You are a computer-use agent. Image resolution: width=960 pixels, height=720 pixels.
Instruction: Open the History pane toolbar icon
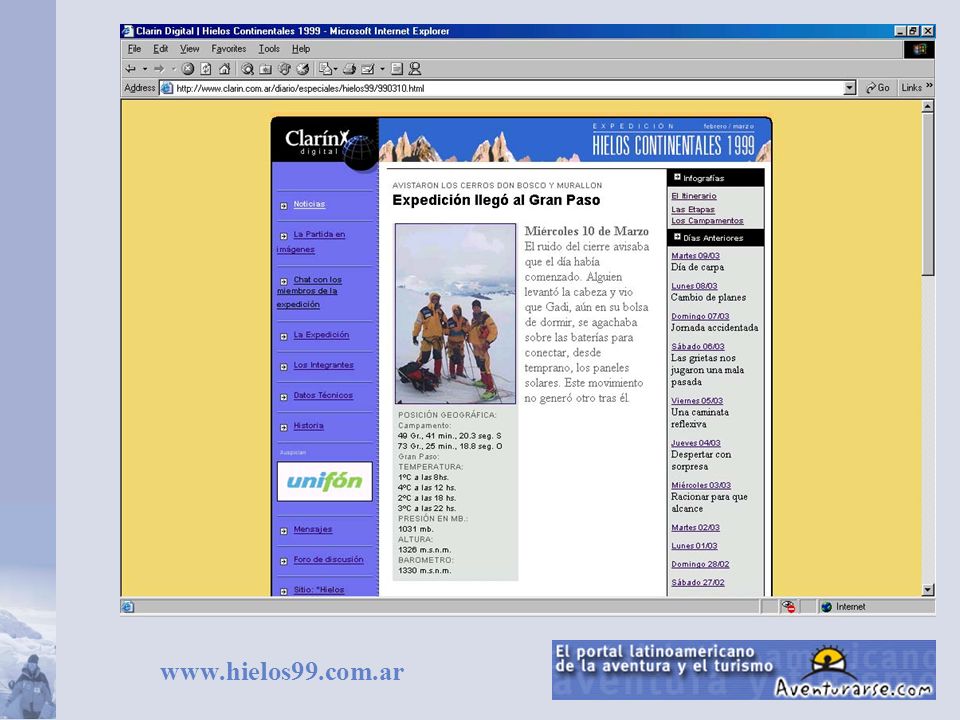[302, 69]
